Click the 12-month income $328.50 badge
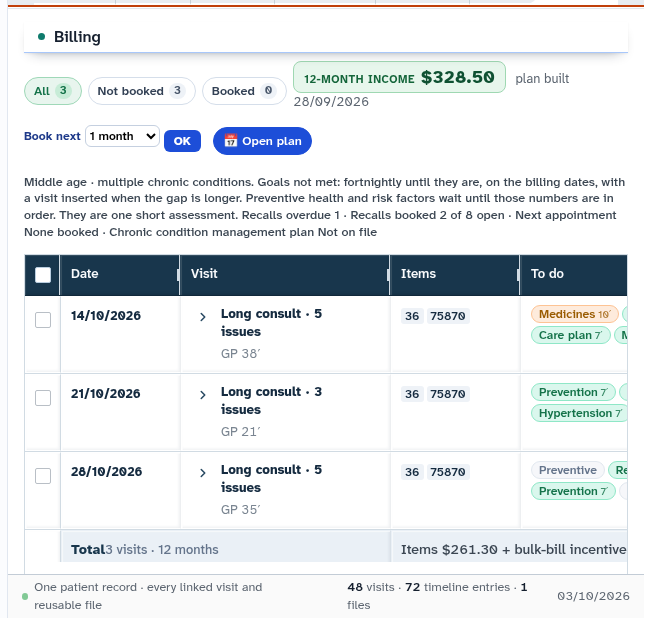Image resolution: width=652 pixels, height=618 pixels. click(x=399, y=77)
